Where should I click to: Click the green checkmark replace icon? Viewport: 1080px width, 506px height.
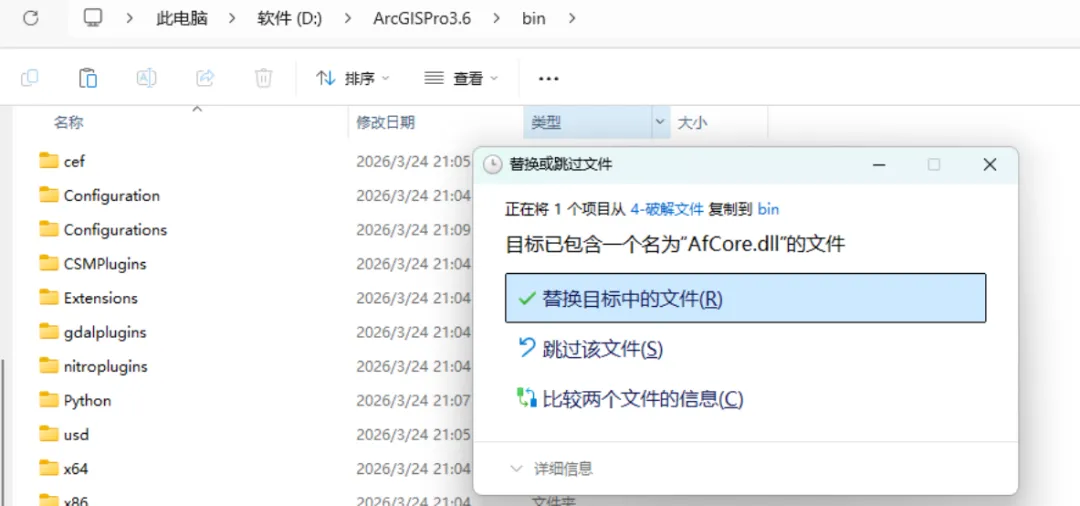(x=528, y=298)
